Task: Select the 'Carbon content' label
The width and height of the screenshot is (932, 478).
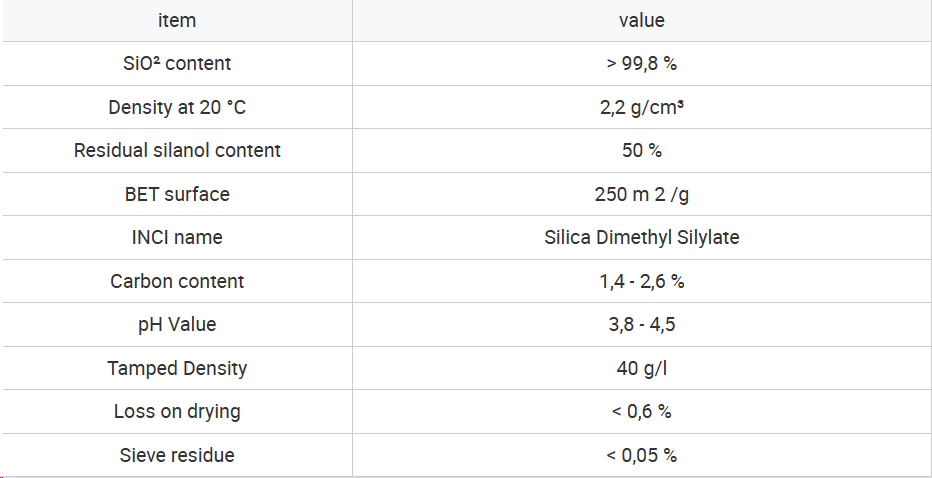Action: tap(177, 281)
